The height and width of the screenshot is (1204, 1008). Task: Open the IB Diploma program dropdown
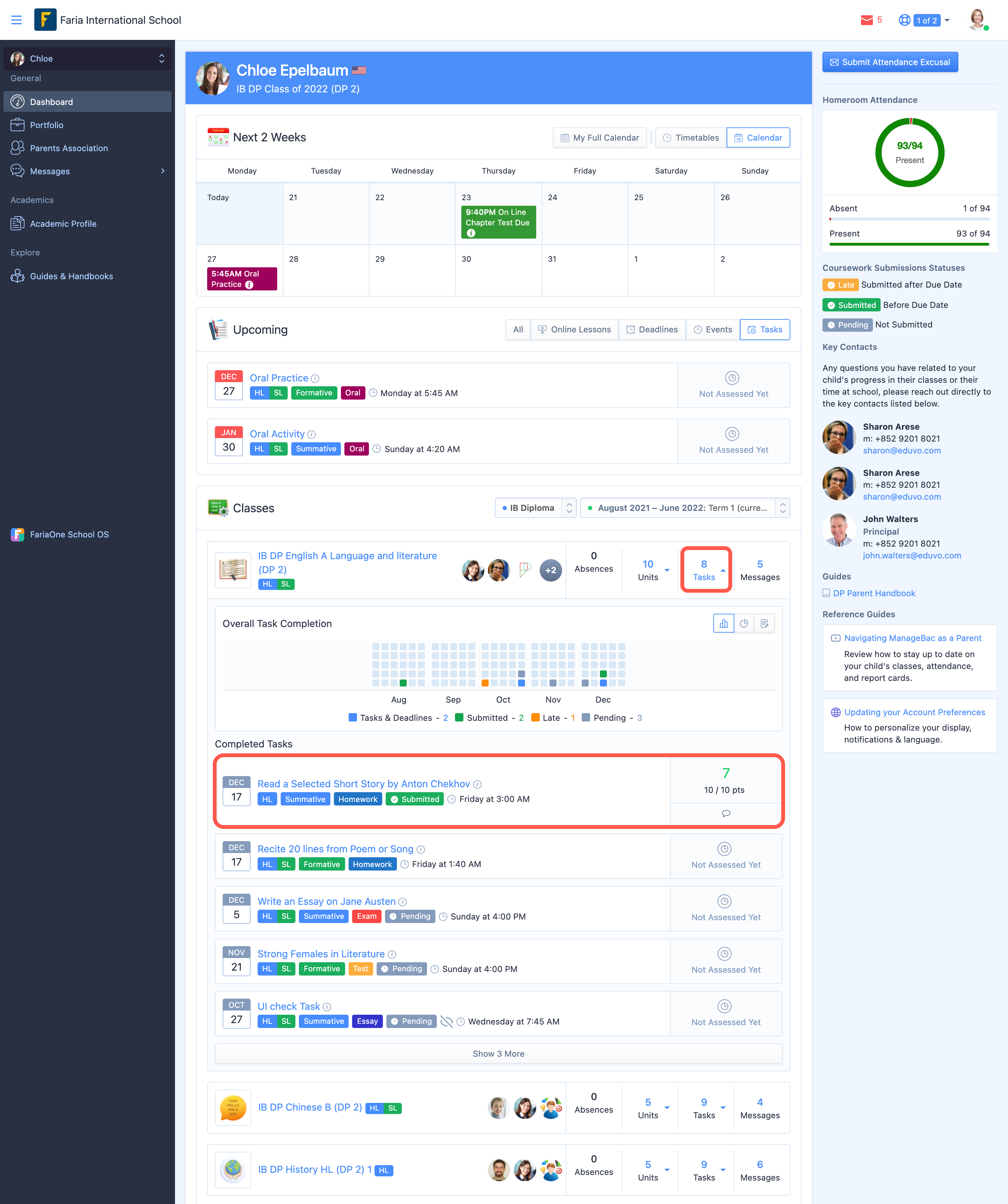click(x=535, y=508)
